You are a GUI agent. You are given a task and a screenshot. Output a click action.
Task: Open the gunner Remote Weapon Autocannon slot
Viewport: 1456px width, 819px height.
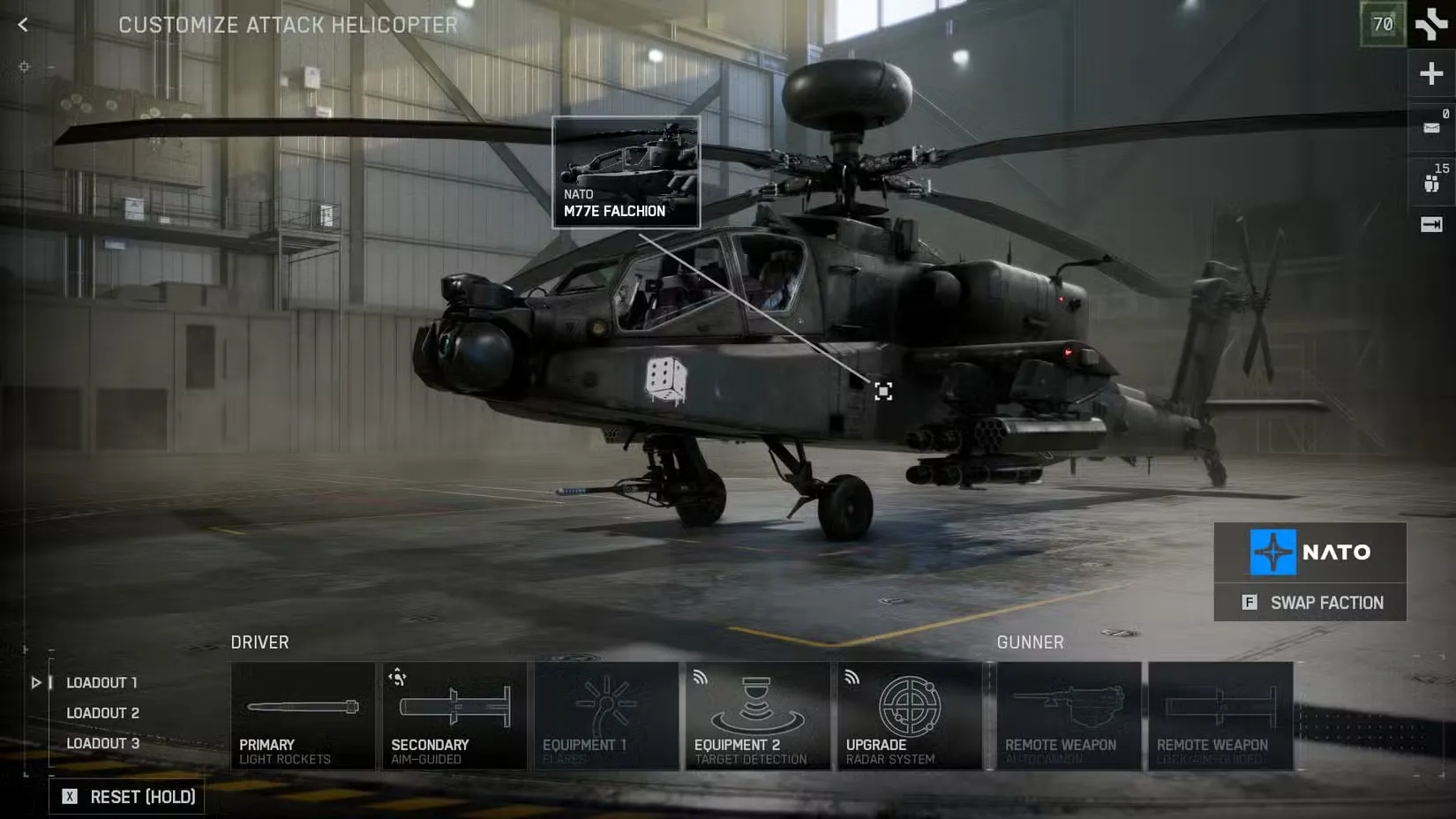1069,715
